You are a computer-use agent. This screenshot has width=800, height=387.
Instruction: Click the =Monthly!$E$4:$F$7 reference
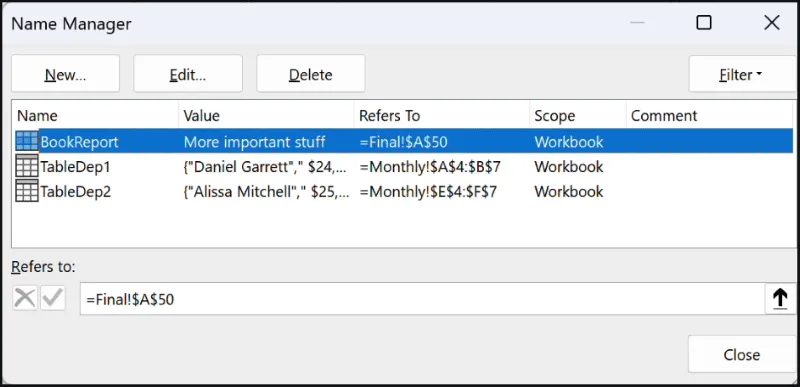pyautogui.click(x=428, y=192)
